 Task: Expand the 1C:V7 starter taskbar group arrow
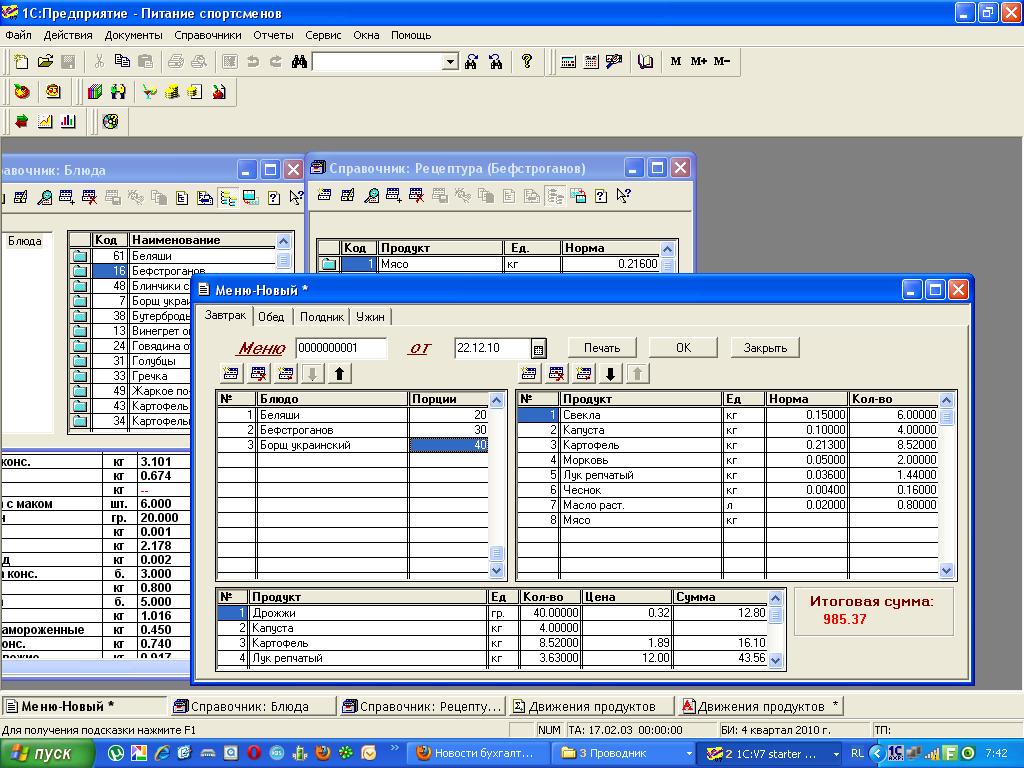837,754
